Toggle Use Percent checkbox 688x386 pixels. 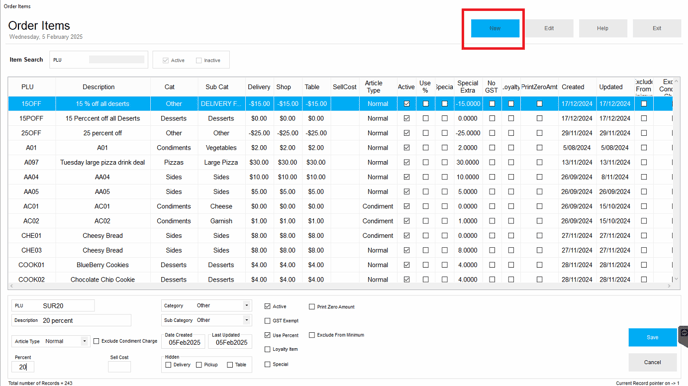267,335
